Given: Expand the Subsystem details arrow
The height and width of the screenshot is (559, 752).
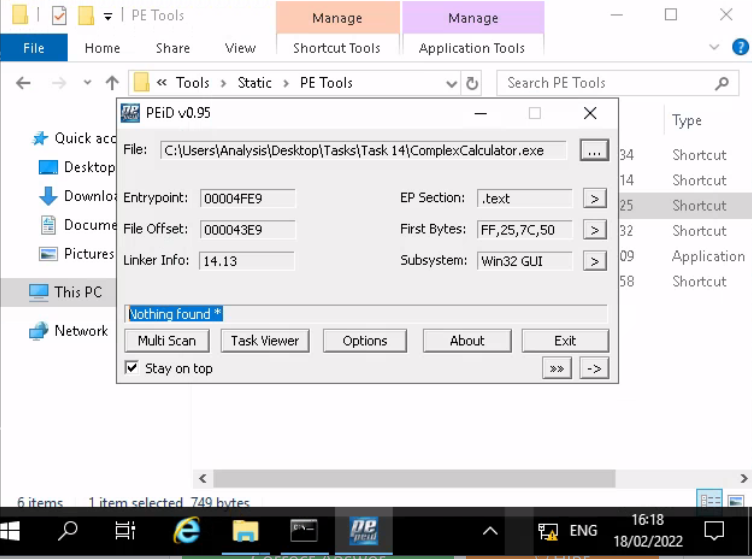Looking at the screenshot, I should (x=594, y=261).
